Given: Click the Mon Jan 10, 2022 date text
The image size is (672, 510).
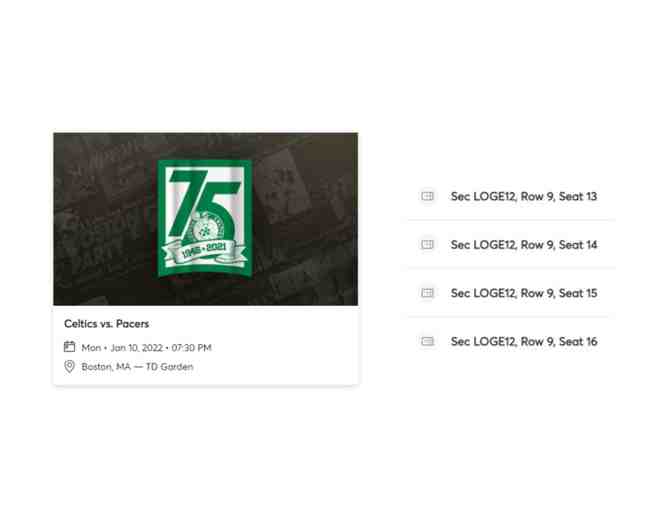Looking at the screenshot, I should click(123, 348).
